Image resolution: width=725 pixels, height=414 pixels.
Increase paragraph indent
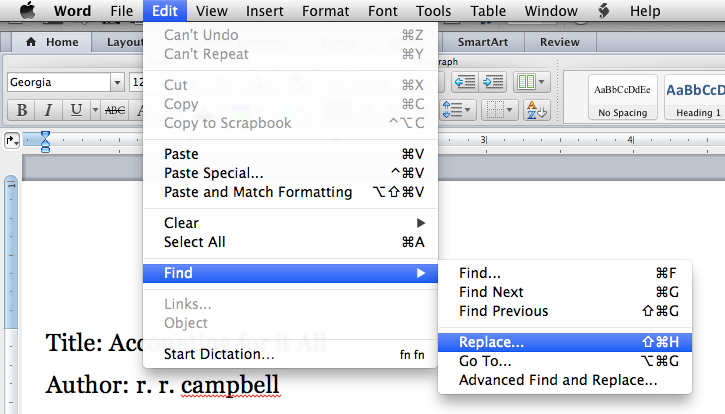pyautogui.click(x=493, y=82)
